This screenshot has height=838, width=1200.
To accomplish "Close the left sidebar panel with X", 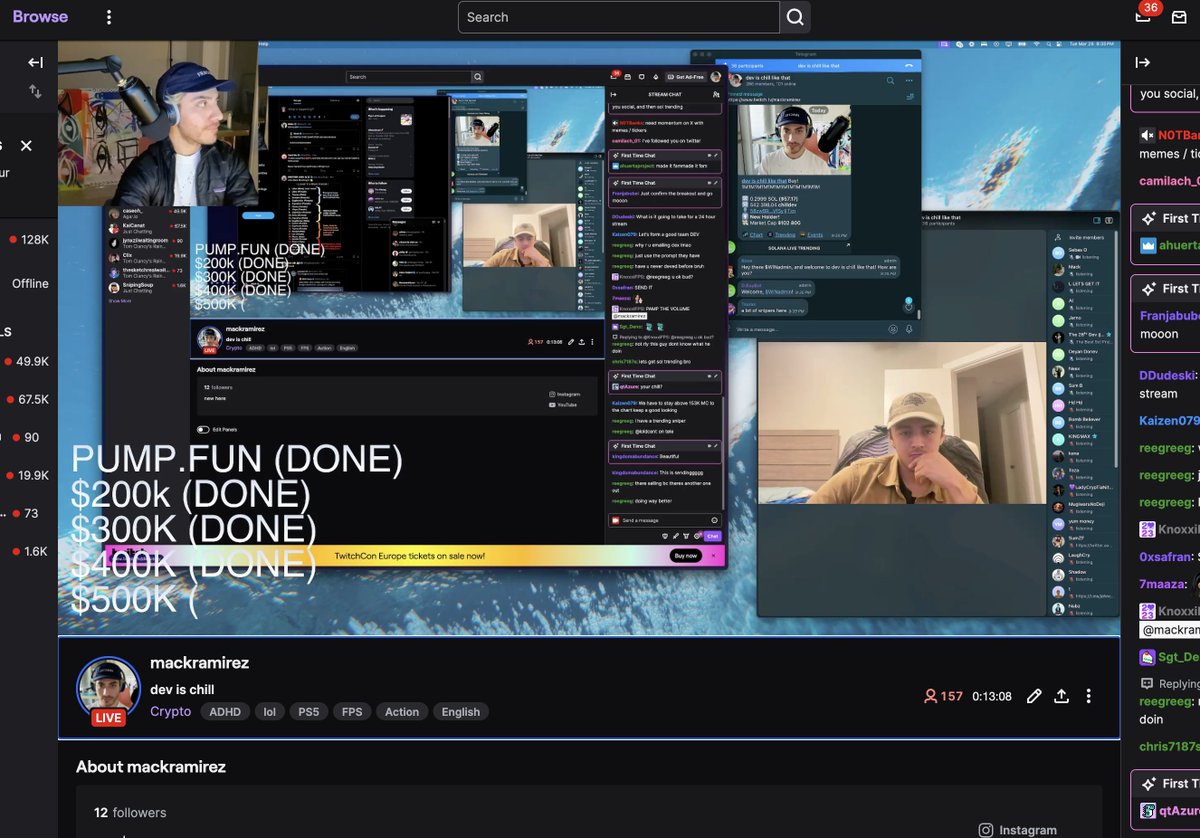I will (x=26, y=146).
